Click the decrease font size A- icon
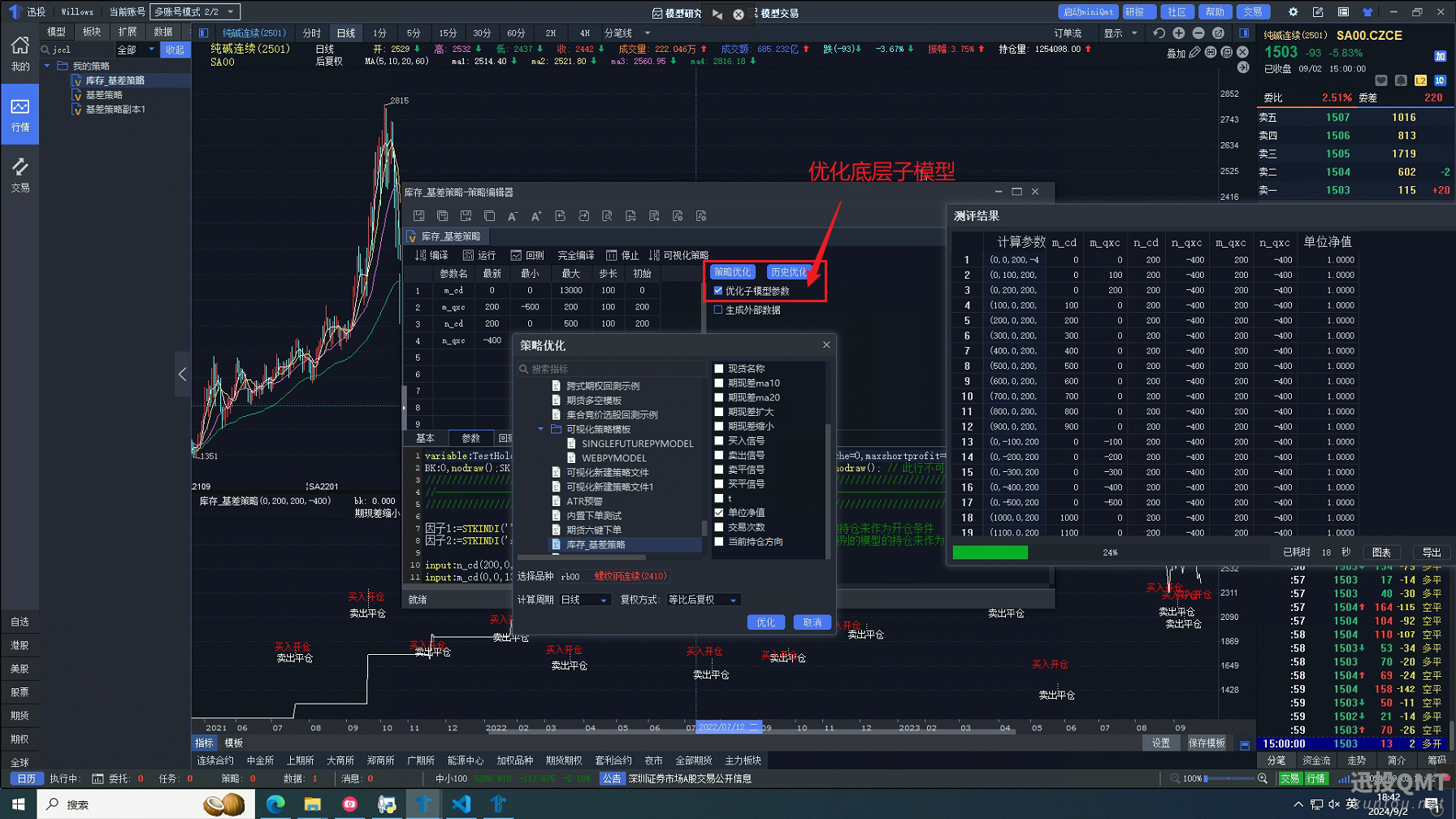The width and height of the screenshot is (1456, 819). (x=513, y=216)
